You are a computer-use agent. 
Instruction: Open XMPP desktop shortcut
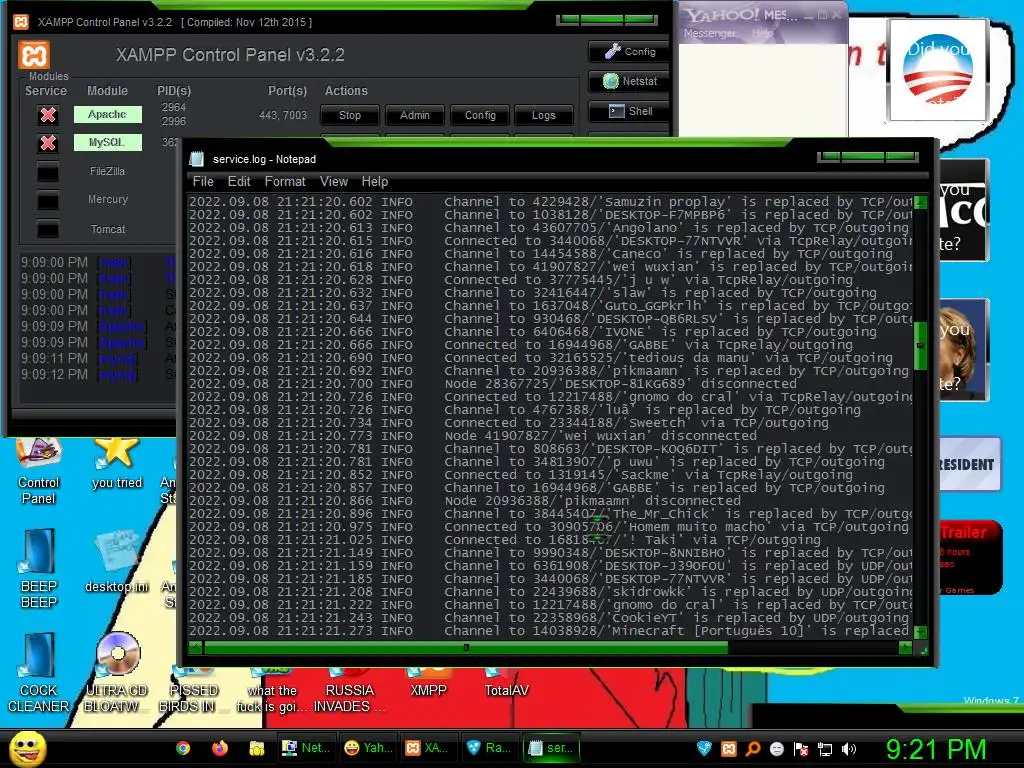pos(428,683)
